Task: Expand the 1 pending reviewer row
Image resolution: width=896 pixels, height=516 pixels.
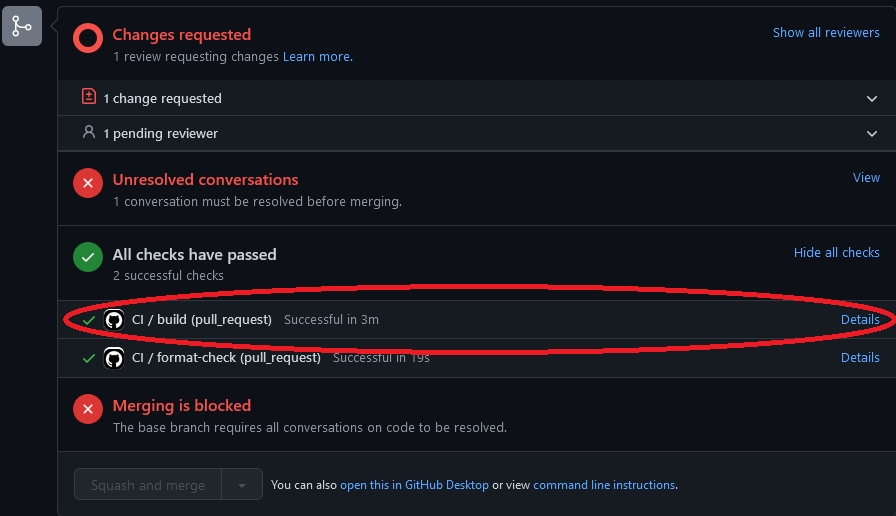Action: tap(873, 134)
